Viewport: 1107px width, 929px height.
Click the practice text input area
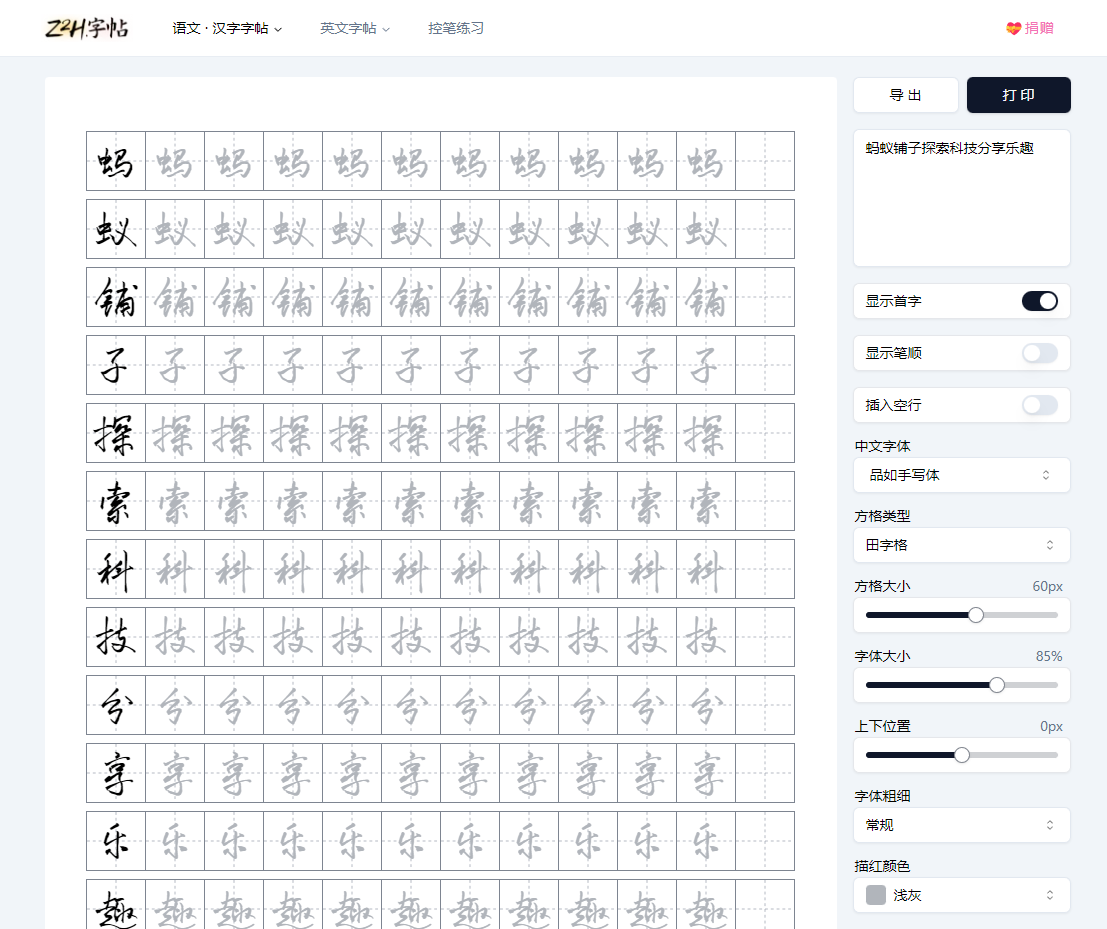(961, 197)
